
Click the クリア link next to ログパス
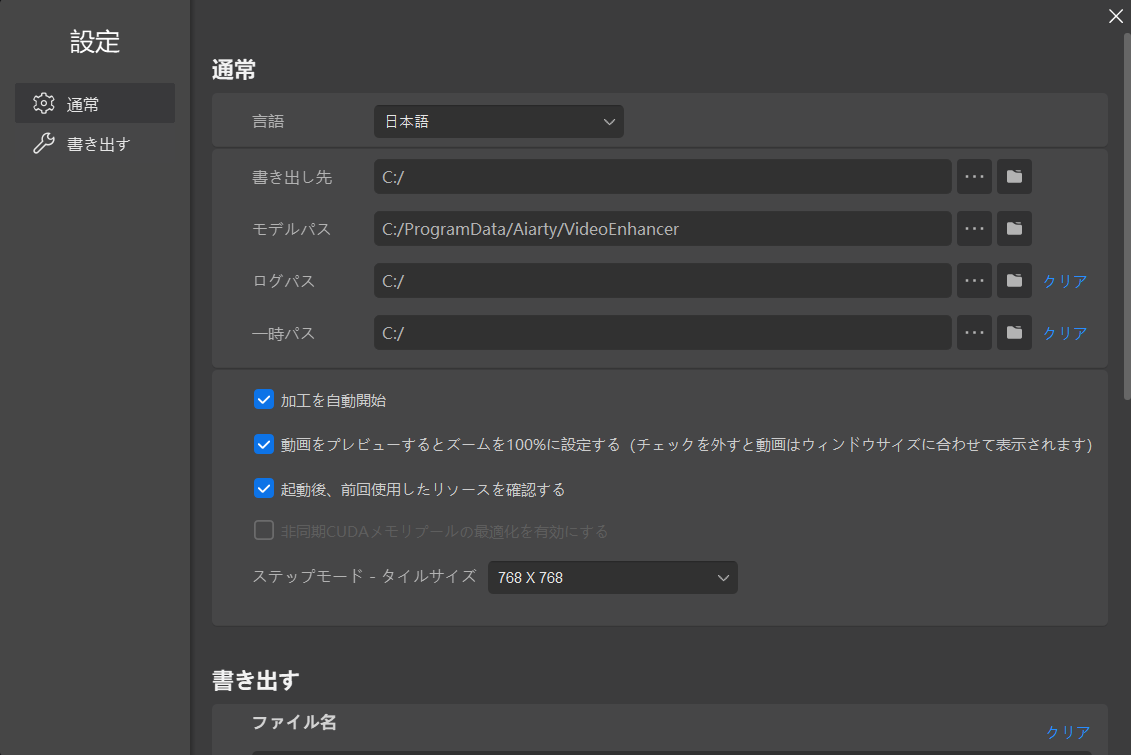pos(1065,281)
